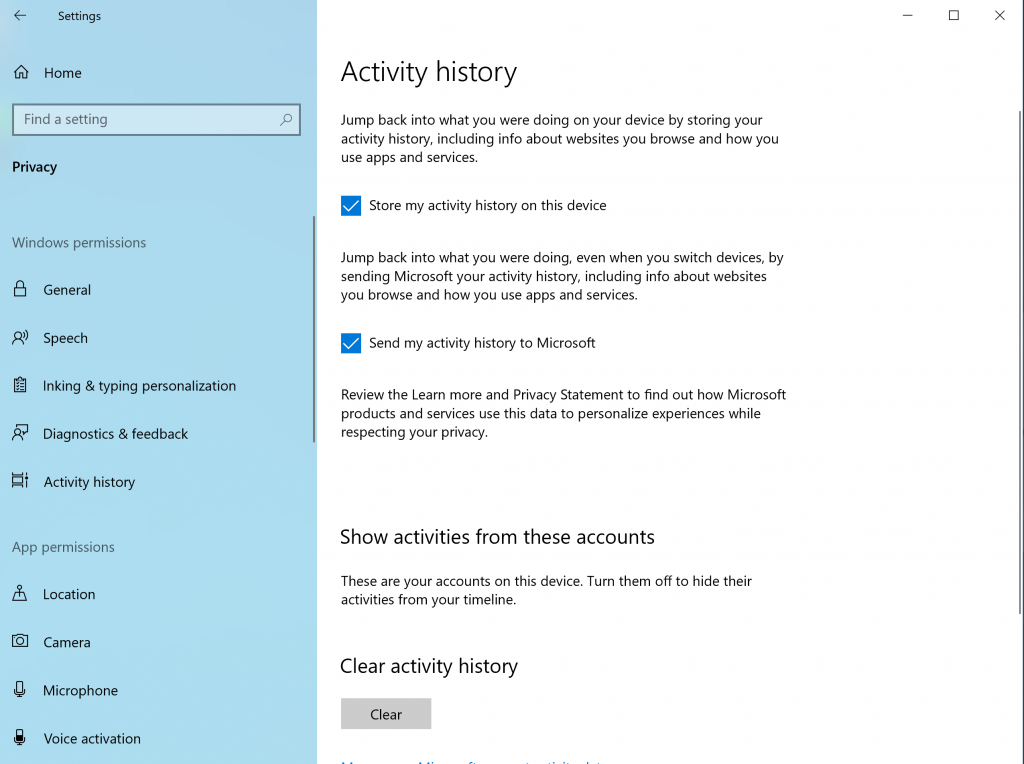
Task: Click the Activity history page title
Action: [x=429, y=71]
